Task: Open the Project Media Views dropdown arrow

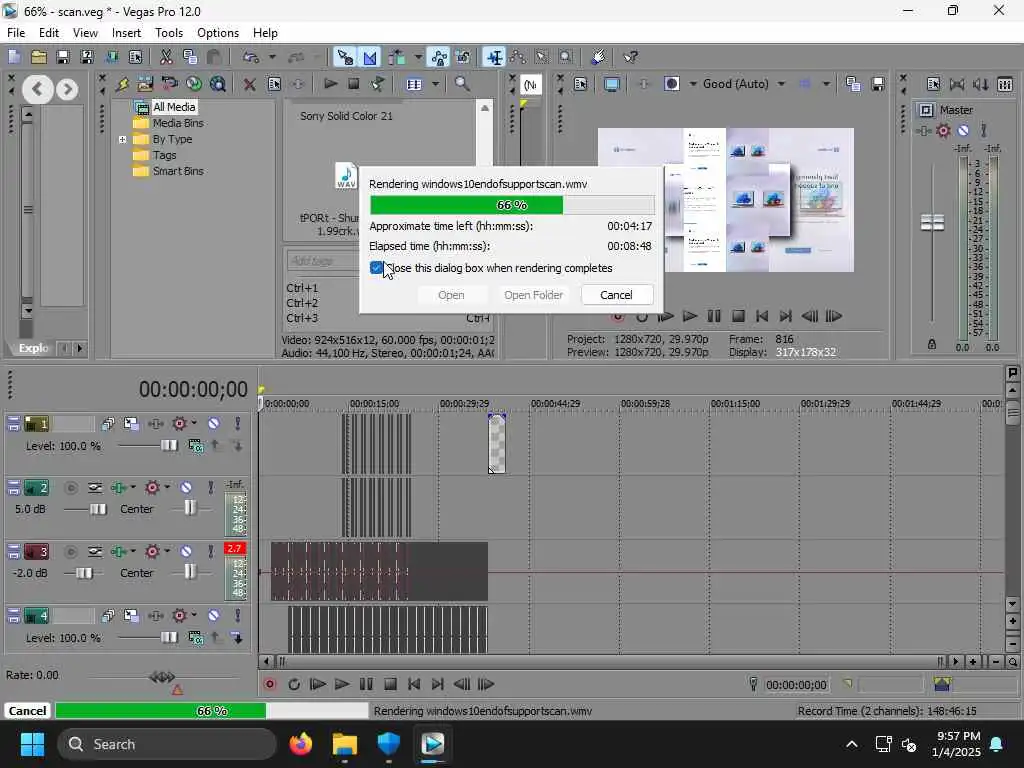Action: pyautogui.click(x=435, y=84)
